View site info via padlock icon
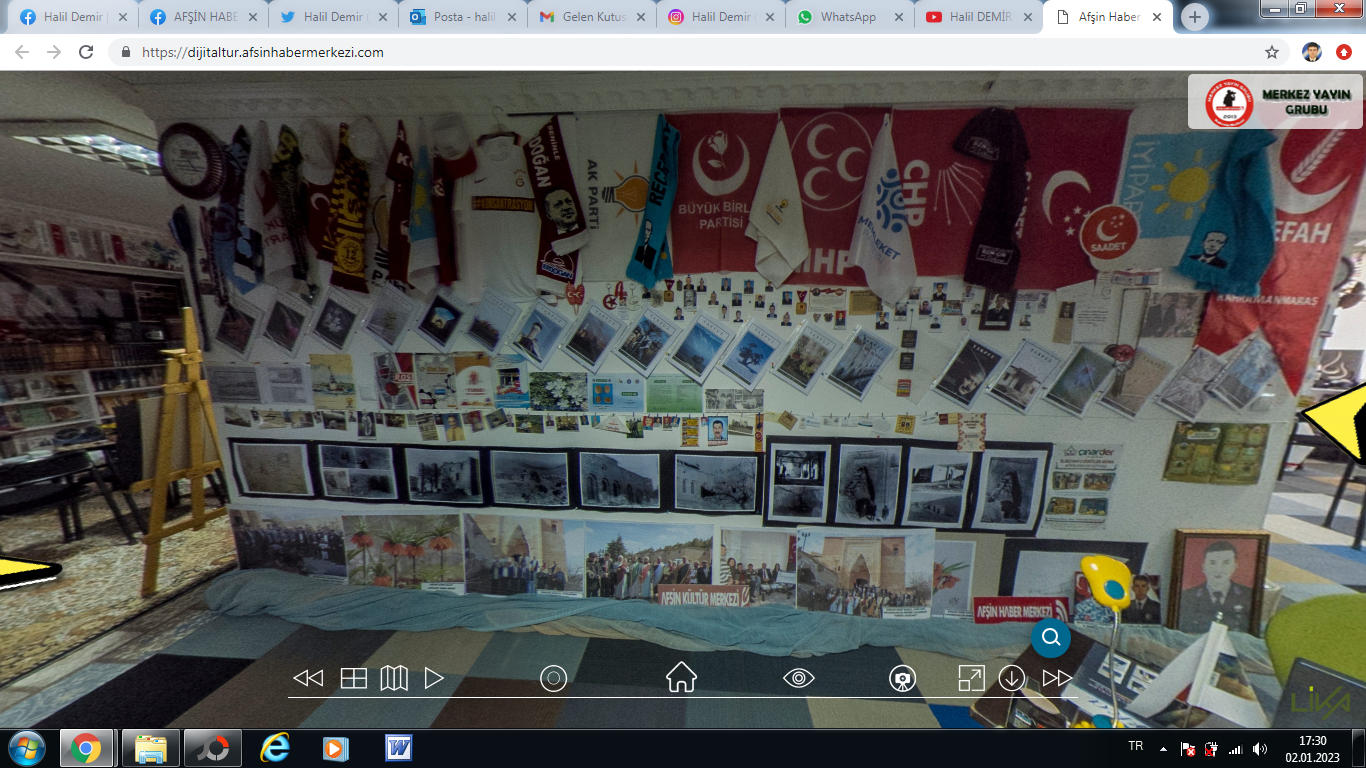This screenshot has width=1366, height=768. point(126,52)
